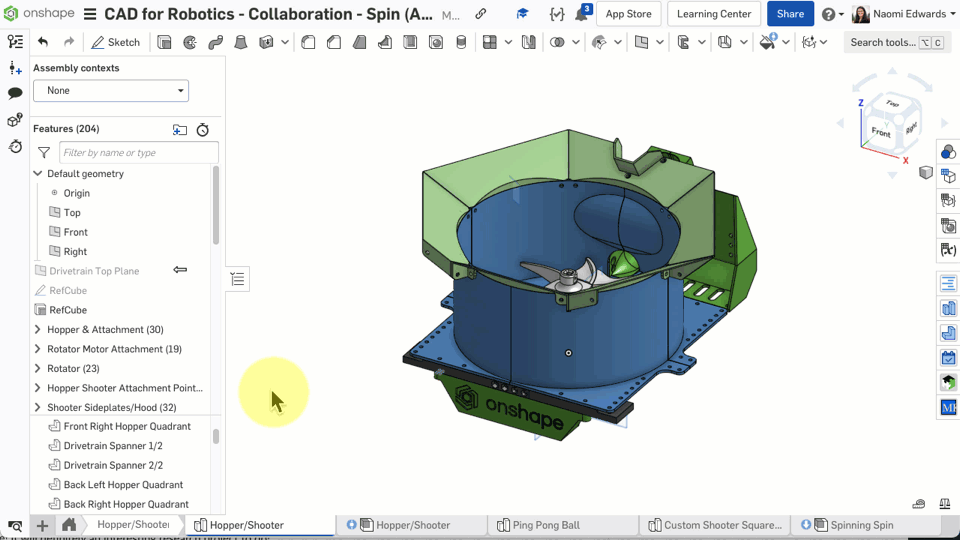Click the mass properties scale icon
The height and width of the screenshot is (540, 960).
pyautogui.click(x=943, y=504)
